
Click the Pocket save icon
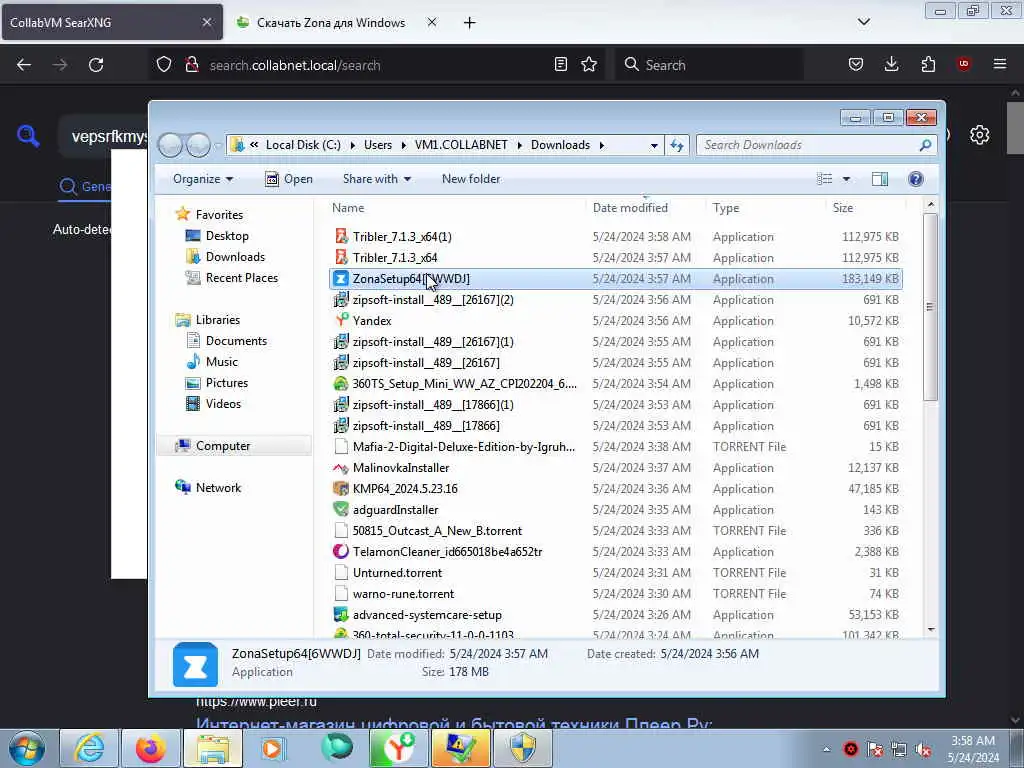856,65
